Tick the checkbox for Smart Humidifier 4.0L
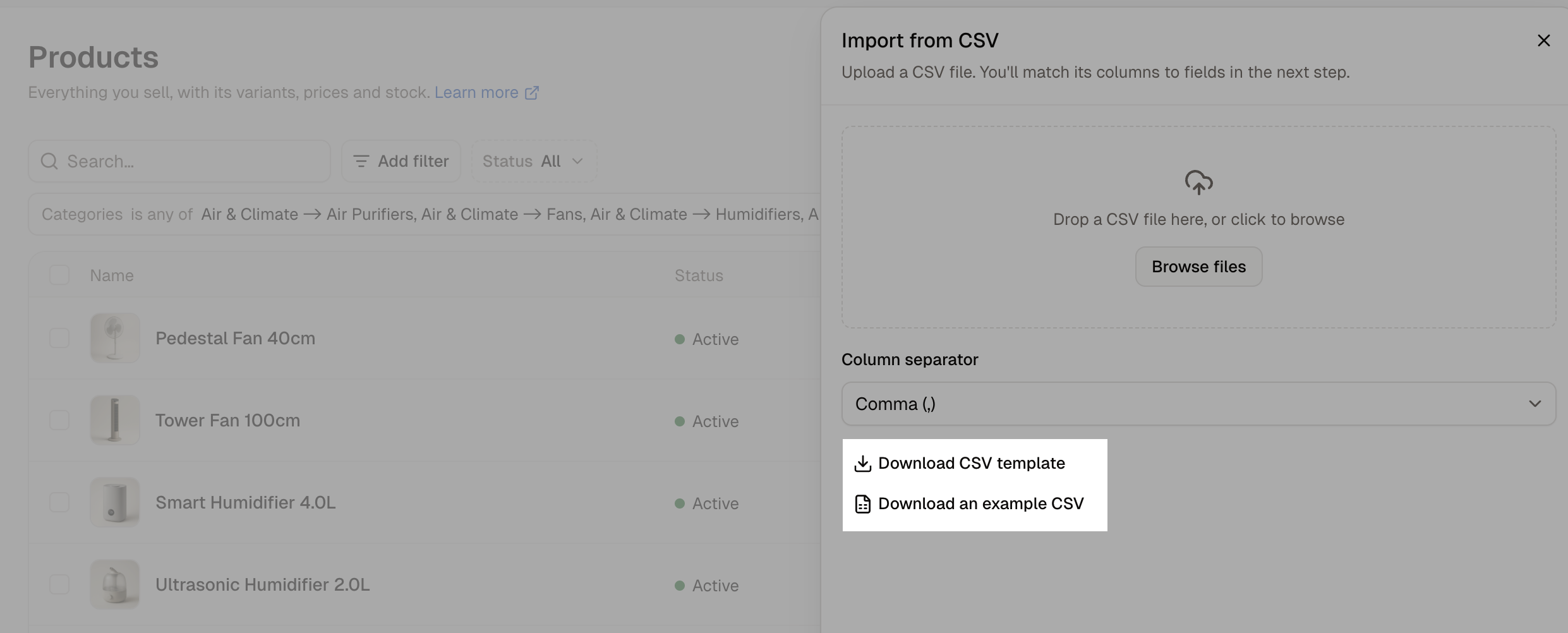Viewport: 1568px width, 633px height. [x=59, y=502]
